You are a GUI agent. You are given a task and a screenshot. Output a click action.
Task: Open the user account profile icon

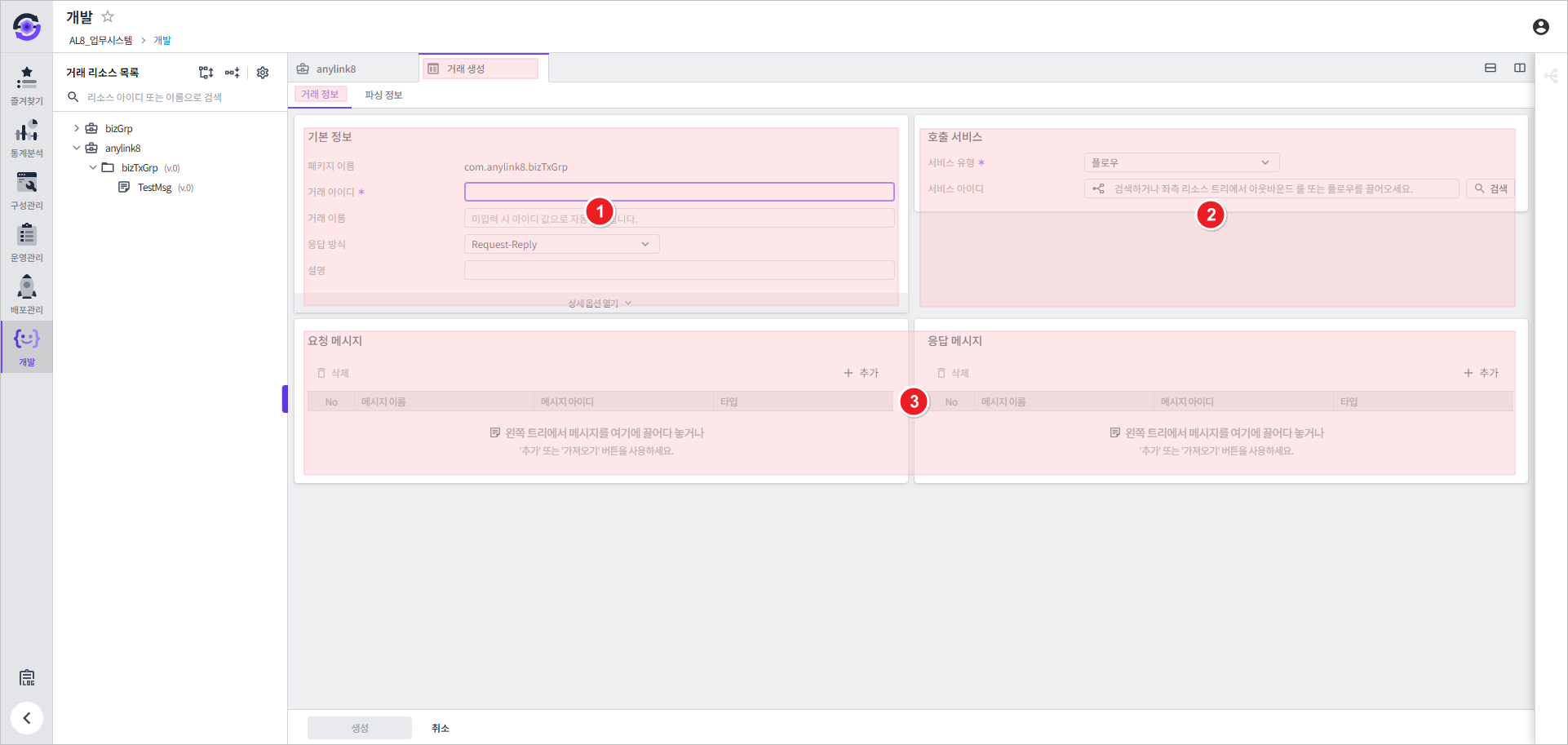tap(1540, 27)
